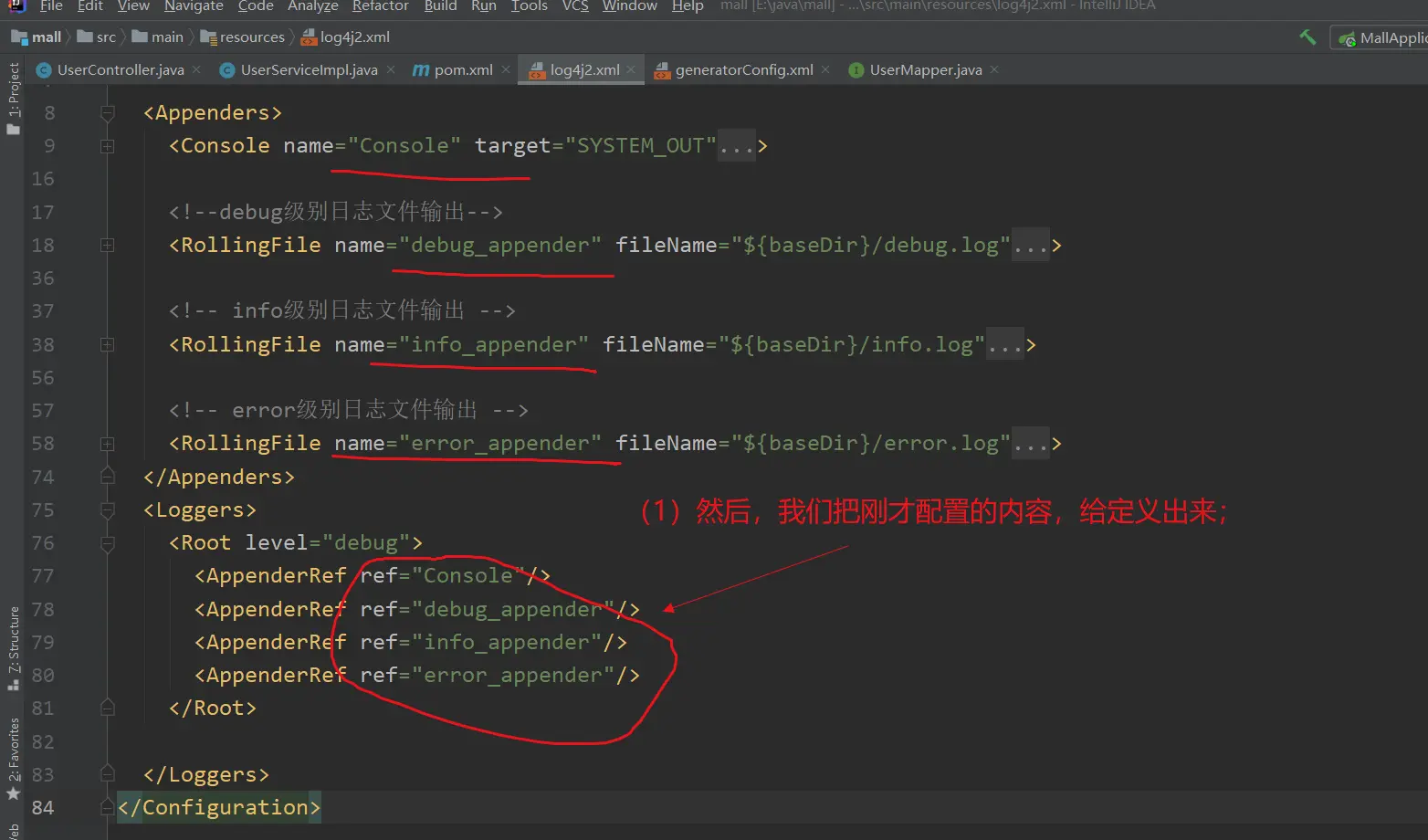Open the MallApplication run configuration dropdown
The width and height of the screenshot is (1428, 840).
pyautogui.click(x=1381, y=38)
